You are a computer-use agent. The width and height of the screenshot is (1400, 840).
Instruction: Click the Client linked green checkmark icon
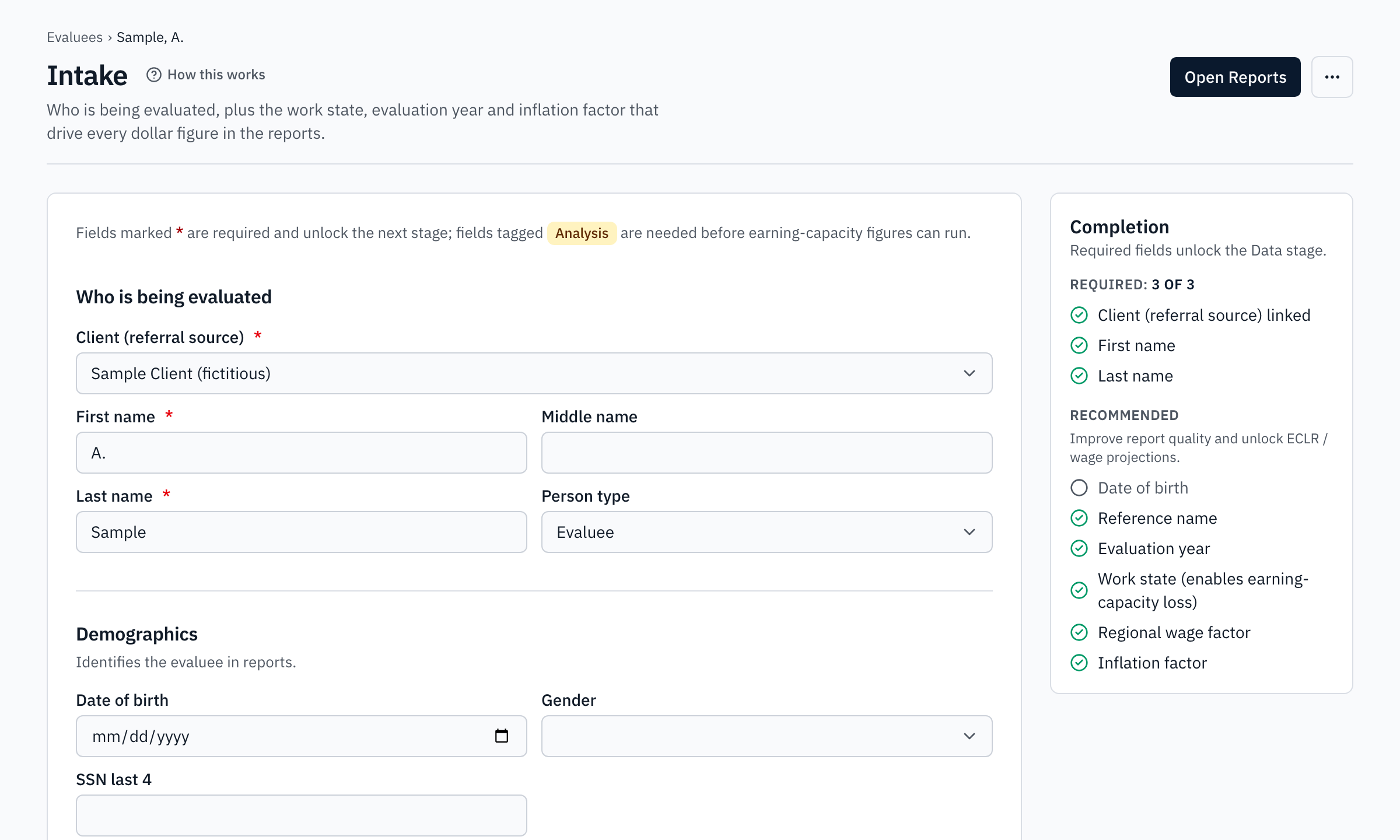1079,315
